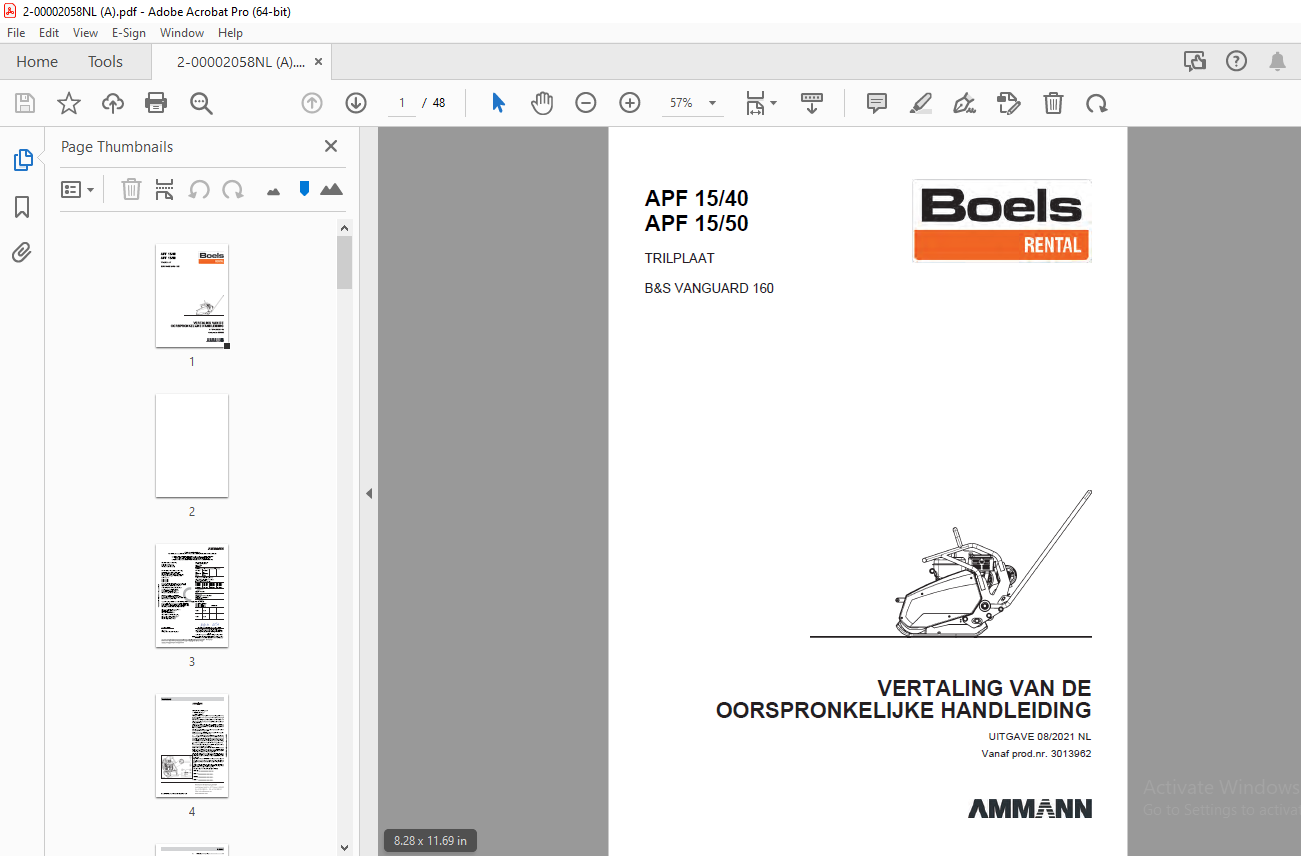This screenshot has height=856, width=1301.
Task: Open the thumbnails options dropdown menu
Action: point(77,189)
